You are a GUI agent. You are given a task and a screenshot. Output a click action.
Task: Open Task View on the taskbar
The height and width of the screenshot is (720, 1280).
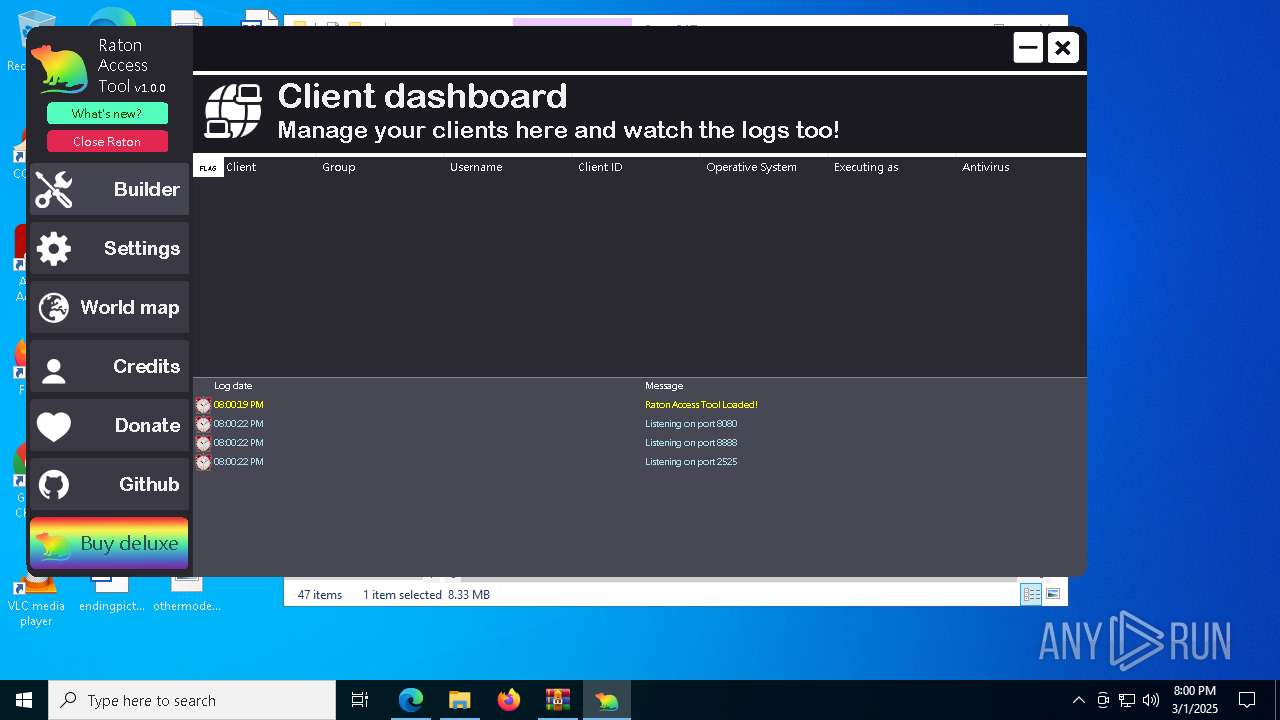(x=360, y=700)
